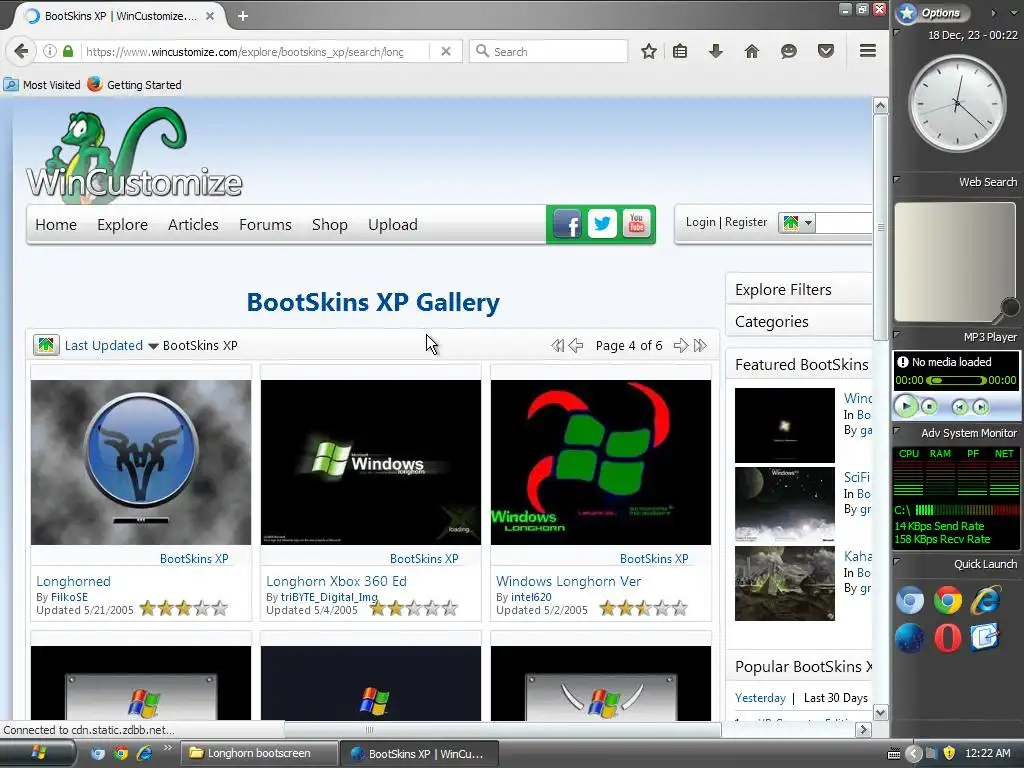Expand the Explore Filters panel
This screenshot has height=768, width=1024.
(799, 289)
